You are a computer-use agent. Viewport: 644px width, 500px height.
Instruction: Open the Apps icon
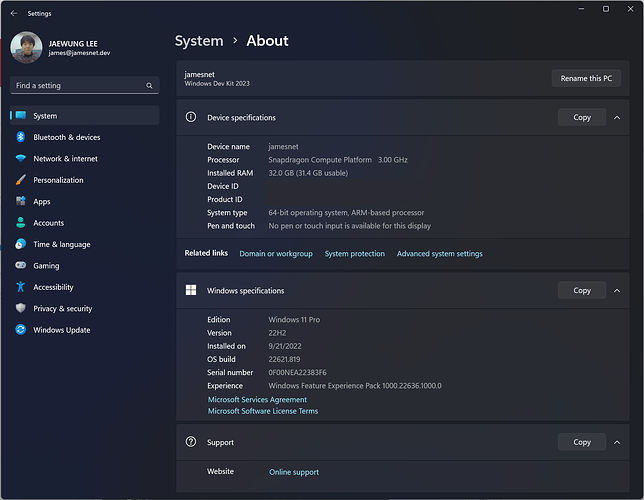pos(21,201)
